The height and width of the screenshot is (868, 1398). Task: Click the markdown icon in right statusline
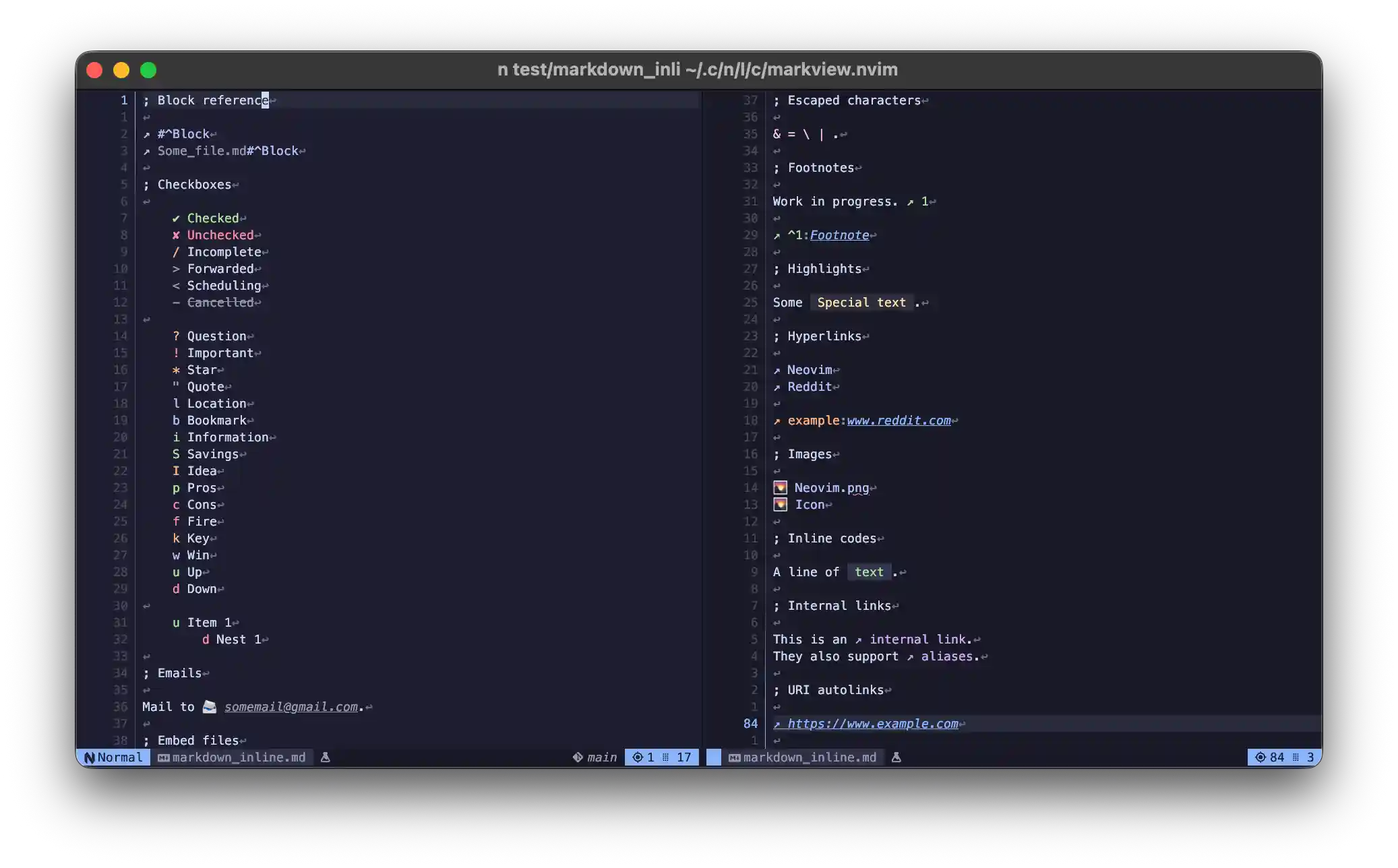point(734,757)
